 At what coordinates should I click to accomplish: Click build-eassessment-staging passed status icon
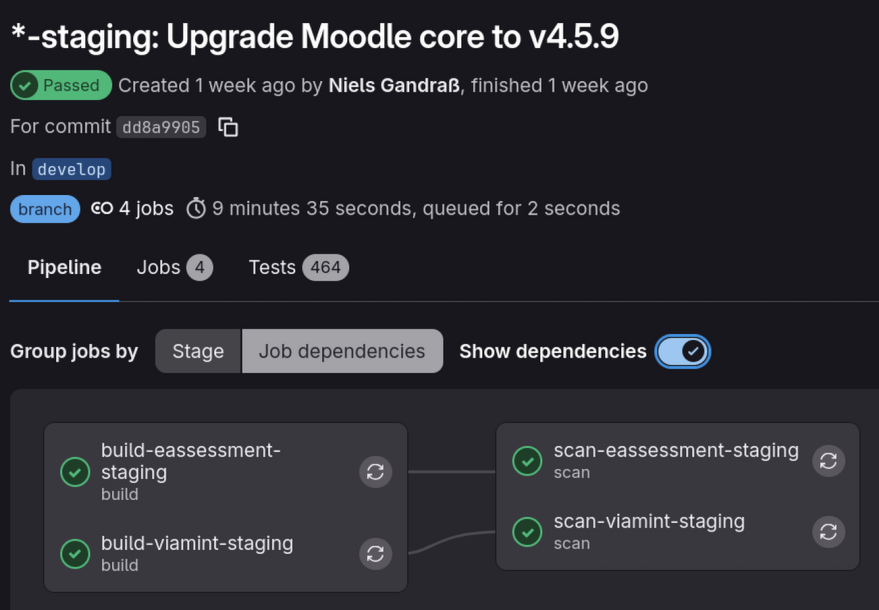[x=75, y=472]
